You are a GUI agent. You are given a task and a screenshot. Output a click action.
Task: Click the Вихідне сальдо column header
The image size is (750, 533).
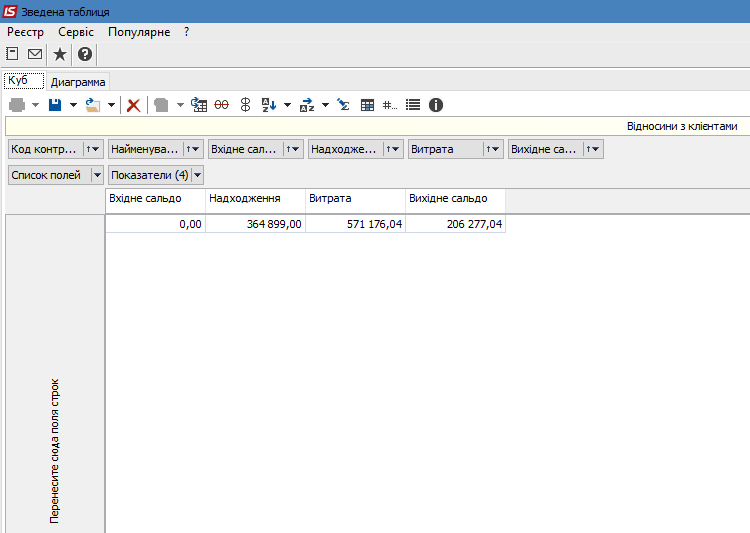click(x=455, y=201)
